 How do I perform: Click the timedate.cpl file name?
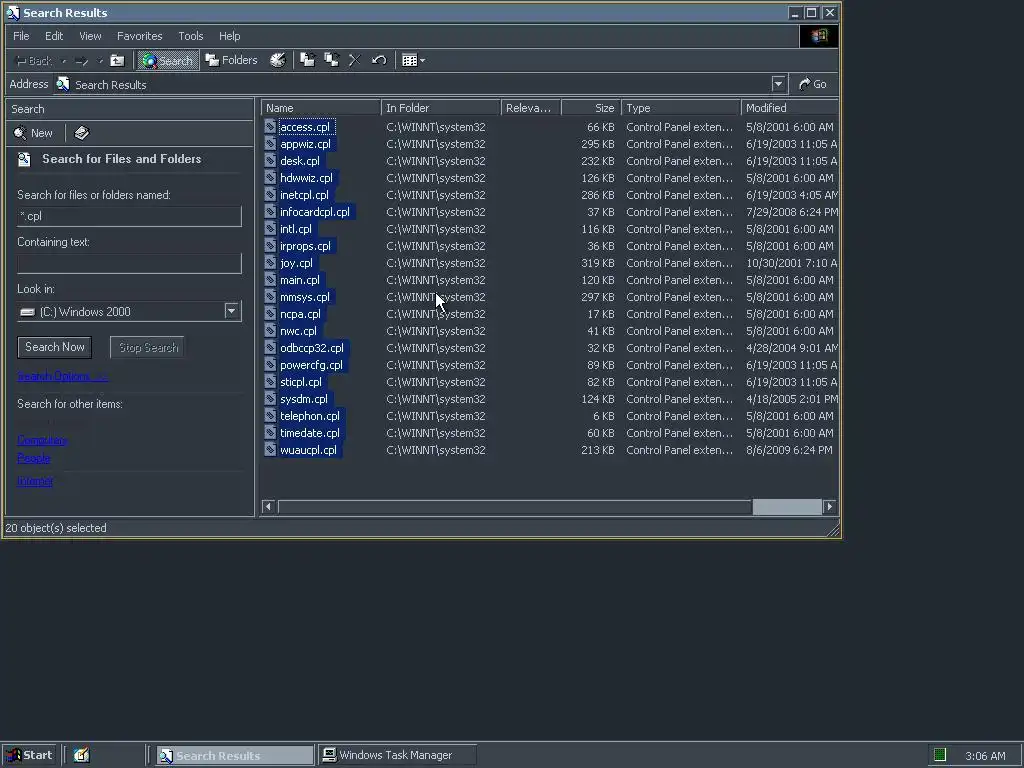point(310,433)
